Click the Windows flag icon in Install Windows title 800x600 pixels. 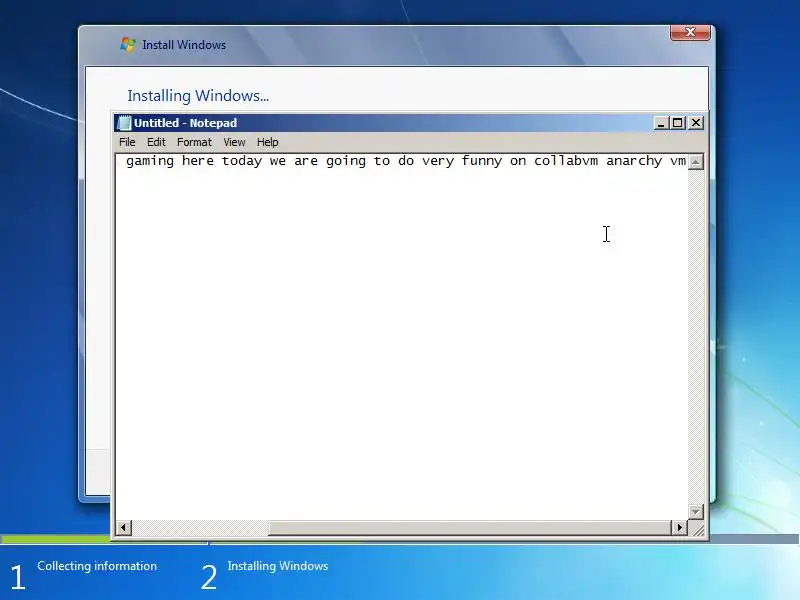click(128, 44)
